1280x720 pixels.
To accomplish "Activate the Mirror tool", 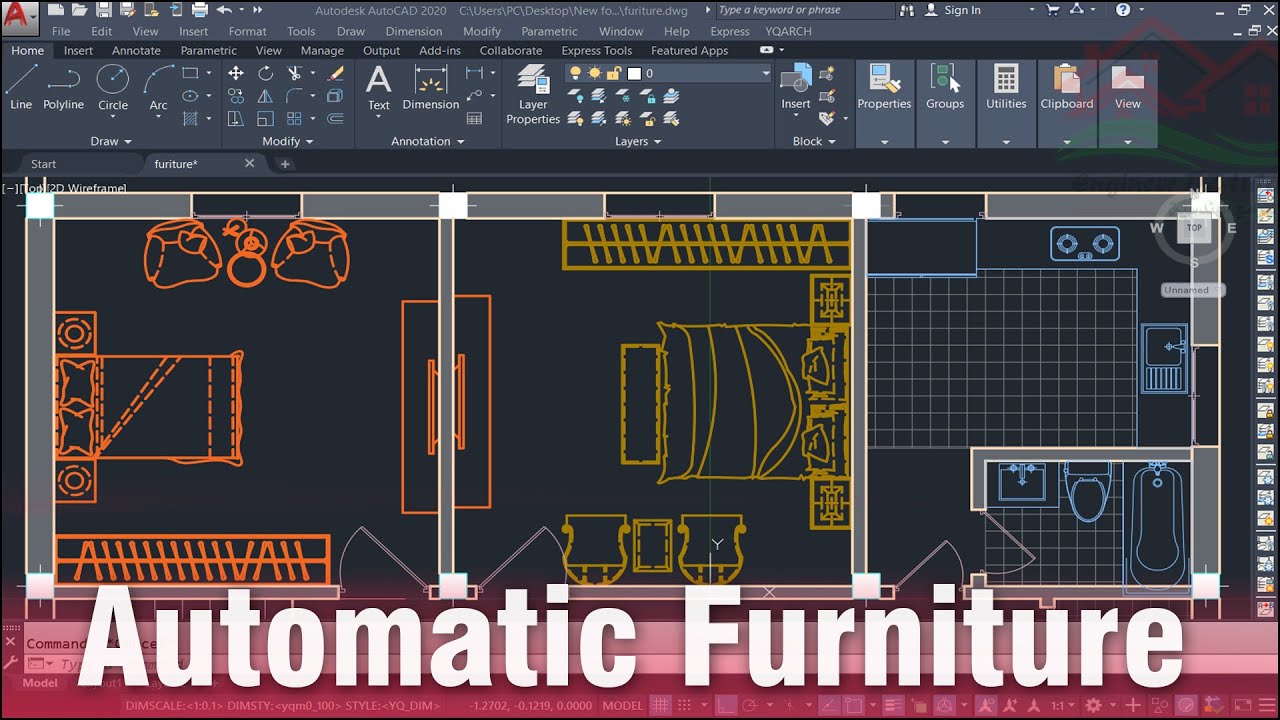I will [x=265, y=96].
